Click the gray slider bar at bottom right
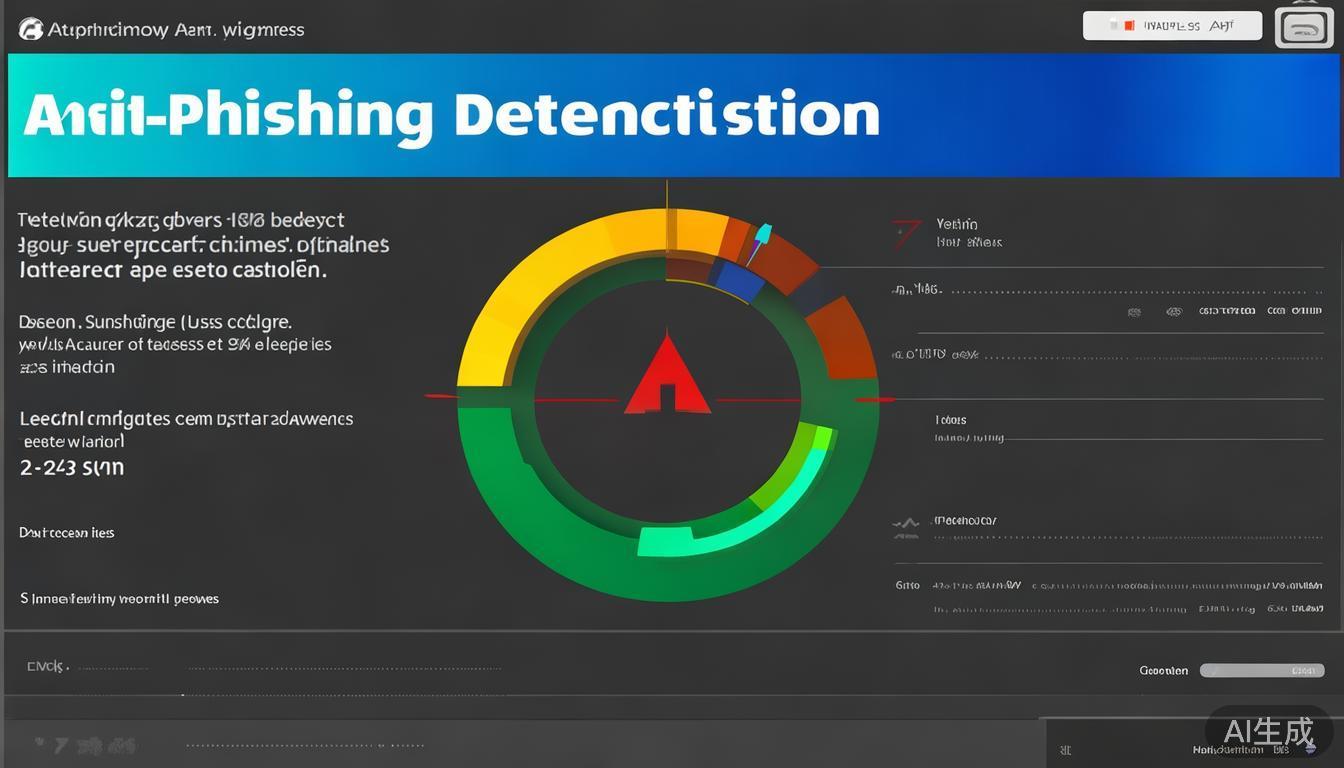The width and height of the screenshot is (1344, 768). (x=1262, y=670)
